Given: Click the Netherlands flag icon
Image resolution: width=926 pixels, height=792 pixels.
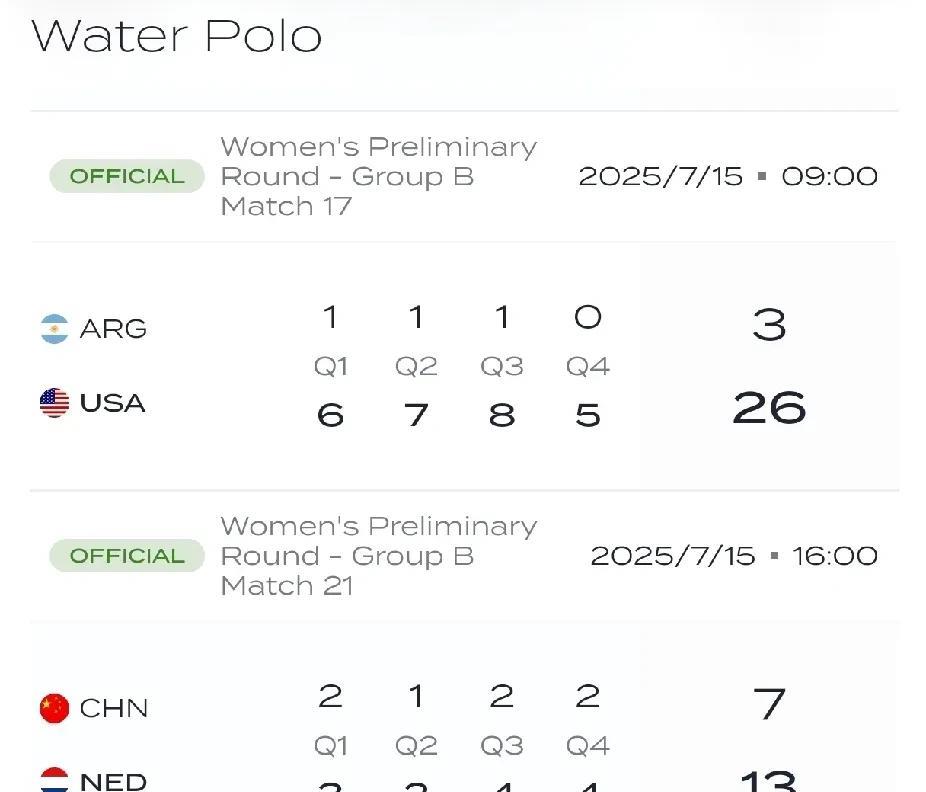Looking at the screenshot, I should (54, 780).
